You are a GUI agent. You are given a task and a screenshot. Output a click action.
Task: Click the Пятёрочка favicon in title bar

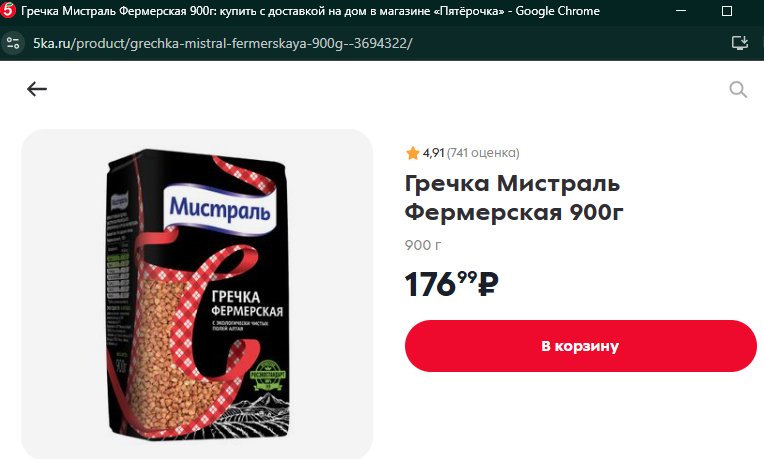[x=8, y=11]
